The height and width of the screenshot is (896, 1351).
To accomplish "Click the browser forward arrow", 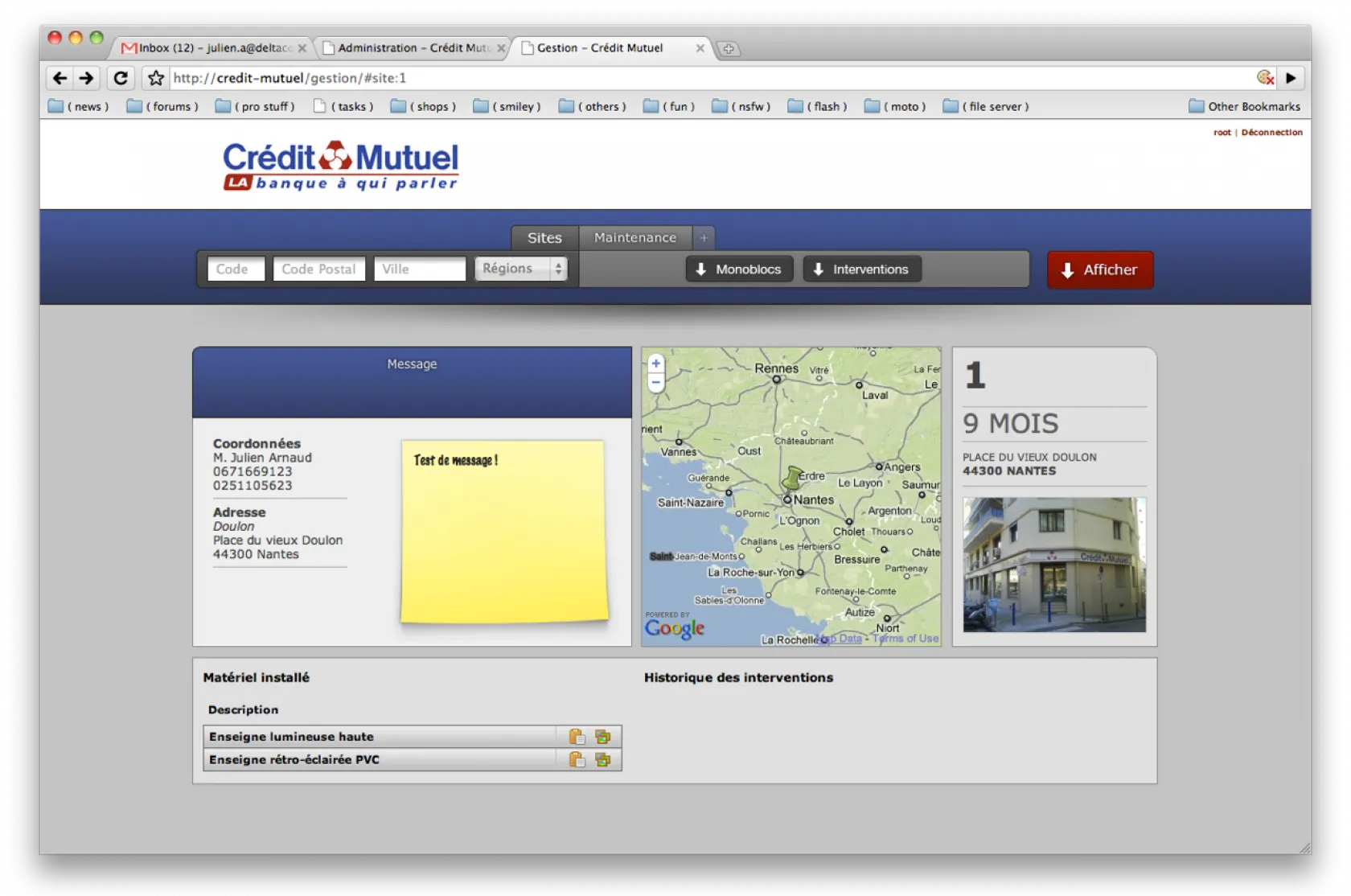I will pyautogui.click(x=86, y=78).
